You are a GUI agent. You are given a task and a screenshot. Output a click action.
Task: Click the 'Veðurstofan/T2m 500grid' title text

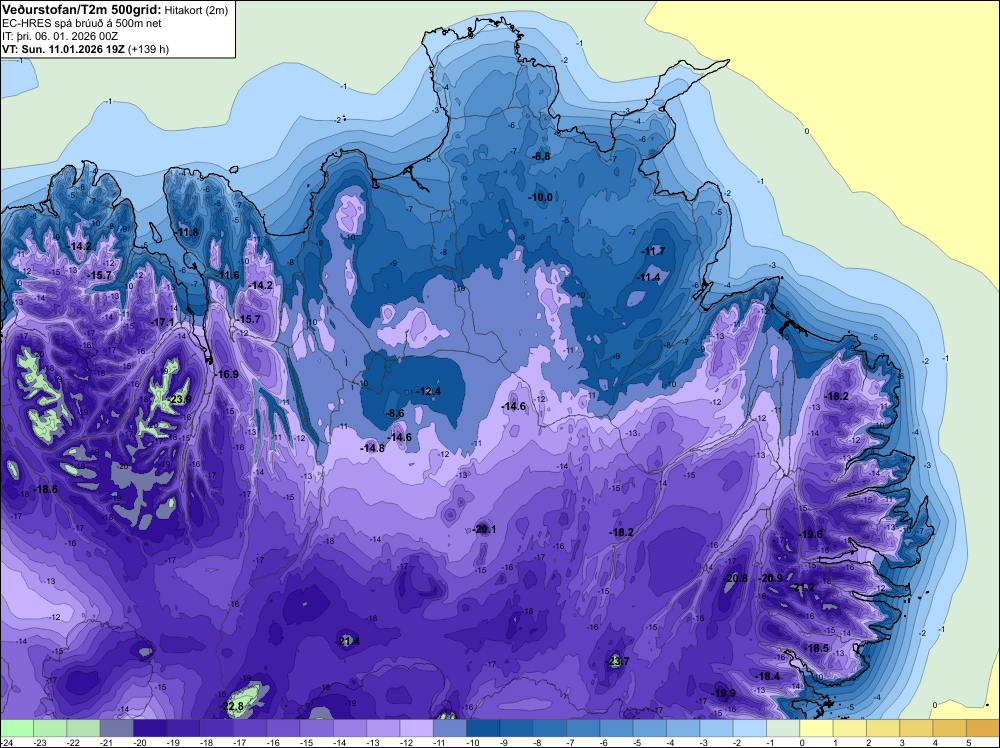pyautogui.click(x=81, y=10)
